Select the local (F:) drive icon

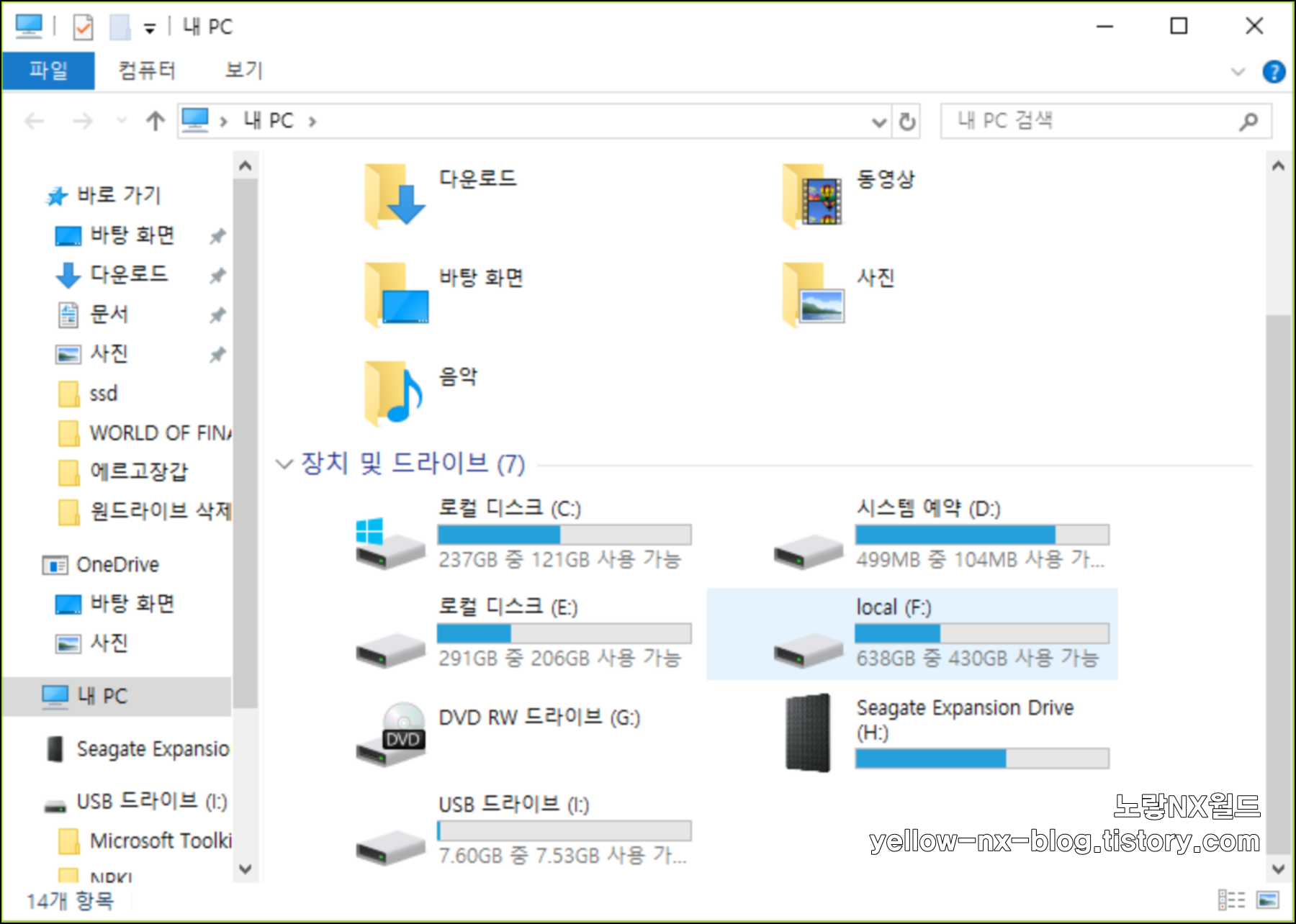click(808, 651)
